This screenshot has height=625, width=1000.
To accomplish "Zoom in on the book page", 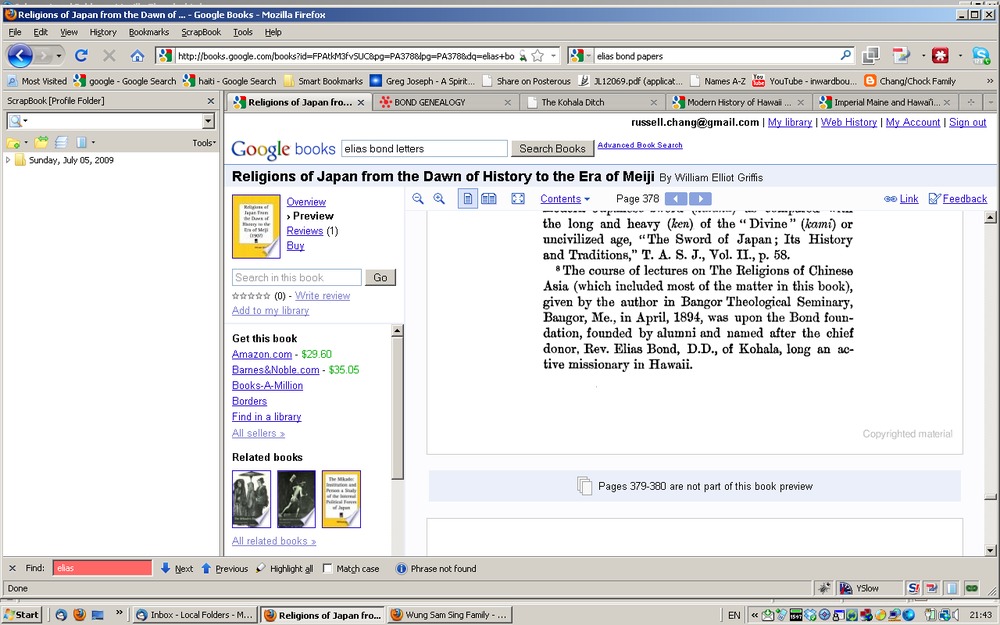I will (439, 199).
